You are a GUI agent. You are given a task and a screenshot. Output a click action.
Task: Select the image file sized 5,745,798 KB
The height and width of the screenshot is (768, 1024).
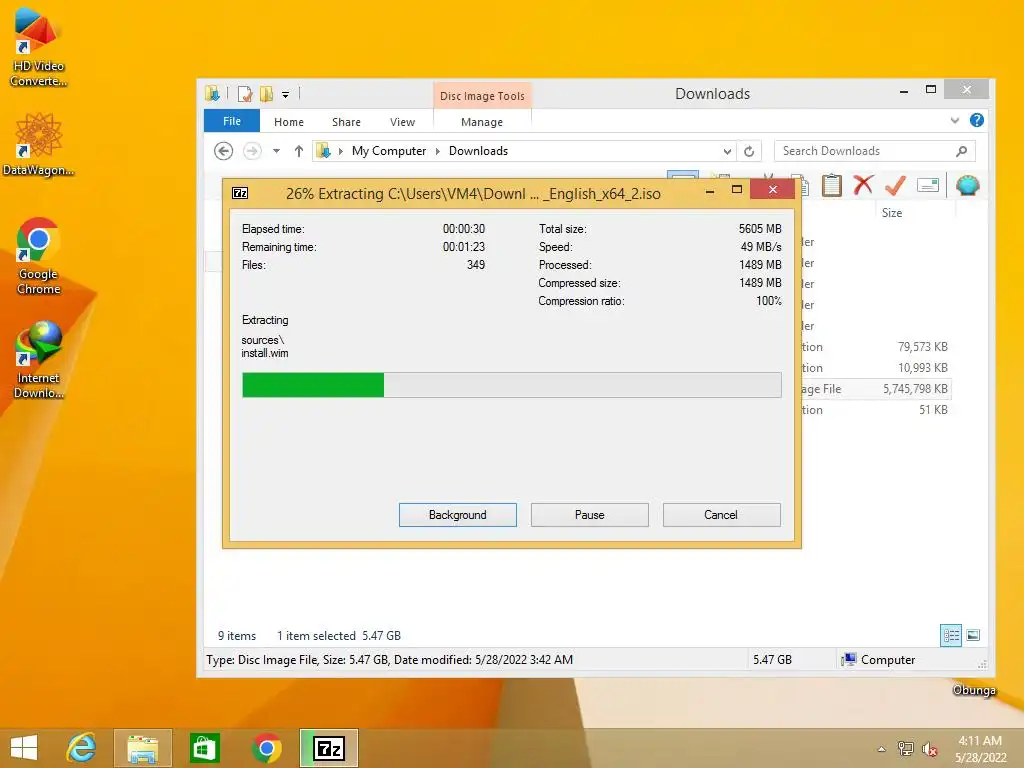click(915, 389)
